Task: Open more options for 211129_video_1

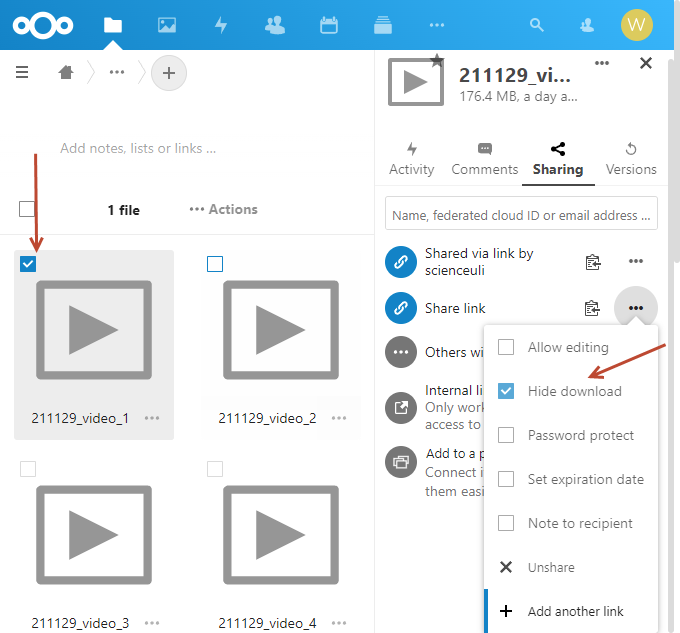Action: 152,418
